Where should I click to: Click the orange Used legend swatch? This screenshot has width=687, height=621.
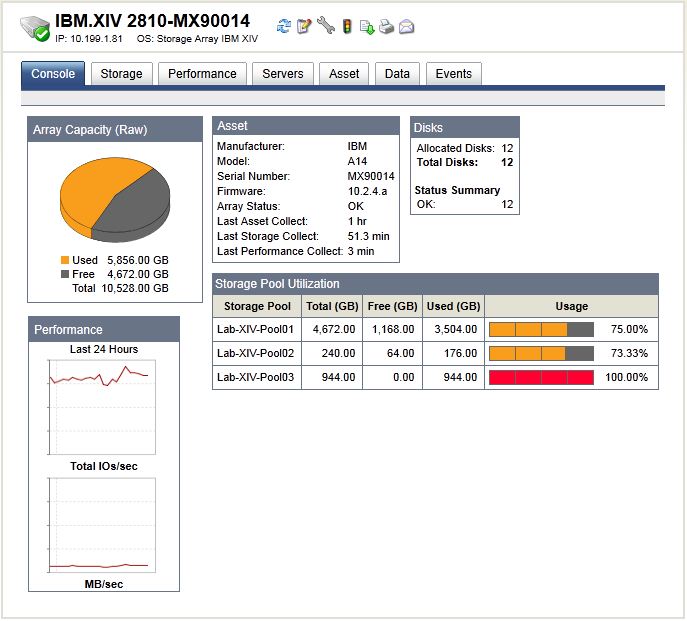click(x=65, y=260)
